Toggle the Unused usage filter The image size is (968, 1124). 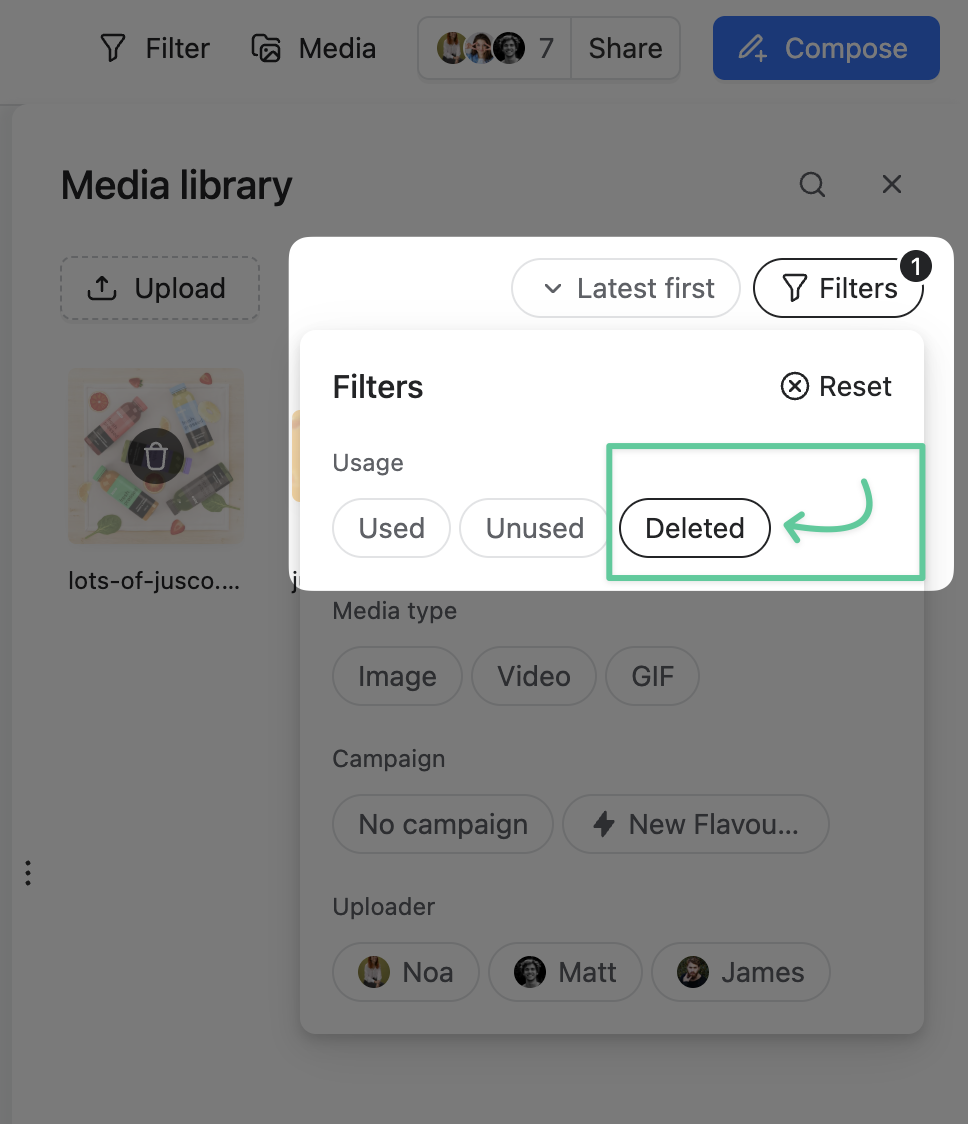click(x=534, y=528)
